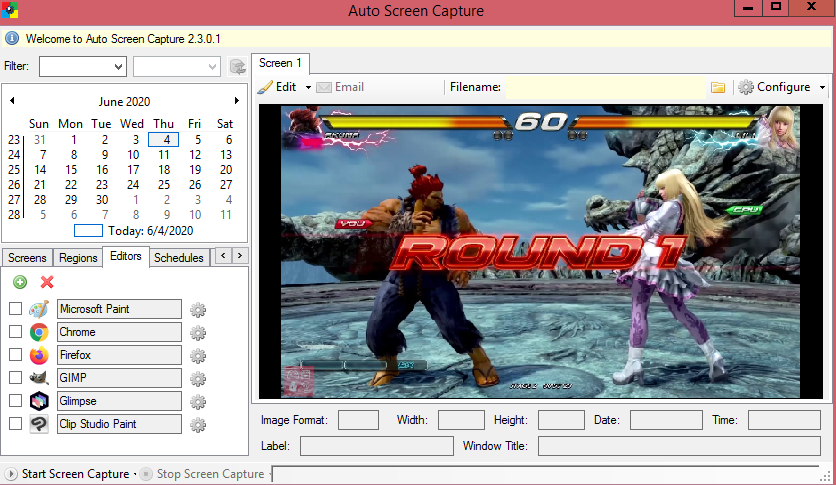The image size is (836, 485).
Task: Click Today: 6/4/2020 link
Action: pos(150,231)
